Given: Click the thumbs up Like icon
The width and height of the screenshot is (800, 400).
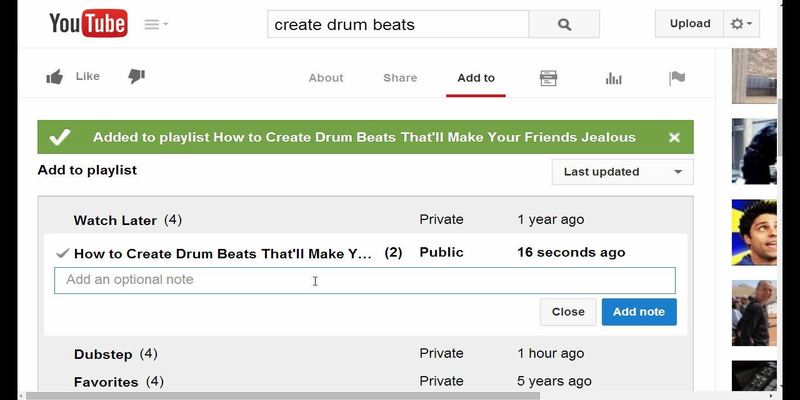Looking at the screenshot, I should click(55, 77).
